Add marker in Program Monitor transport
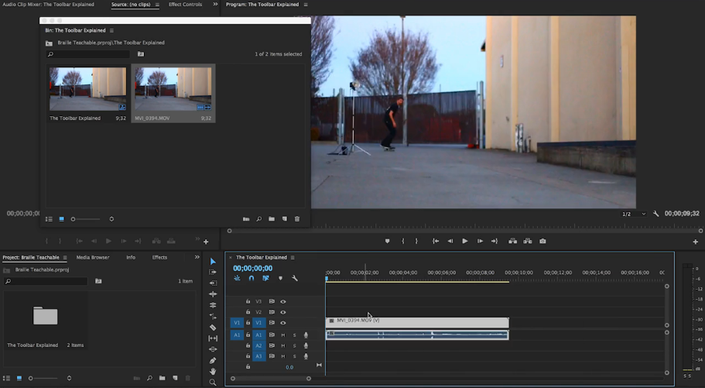Image resolution: width=705 pixels, height=388 pixels. click(x=387, y=241)
